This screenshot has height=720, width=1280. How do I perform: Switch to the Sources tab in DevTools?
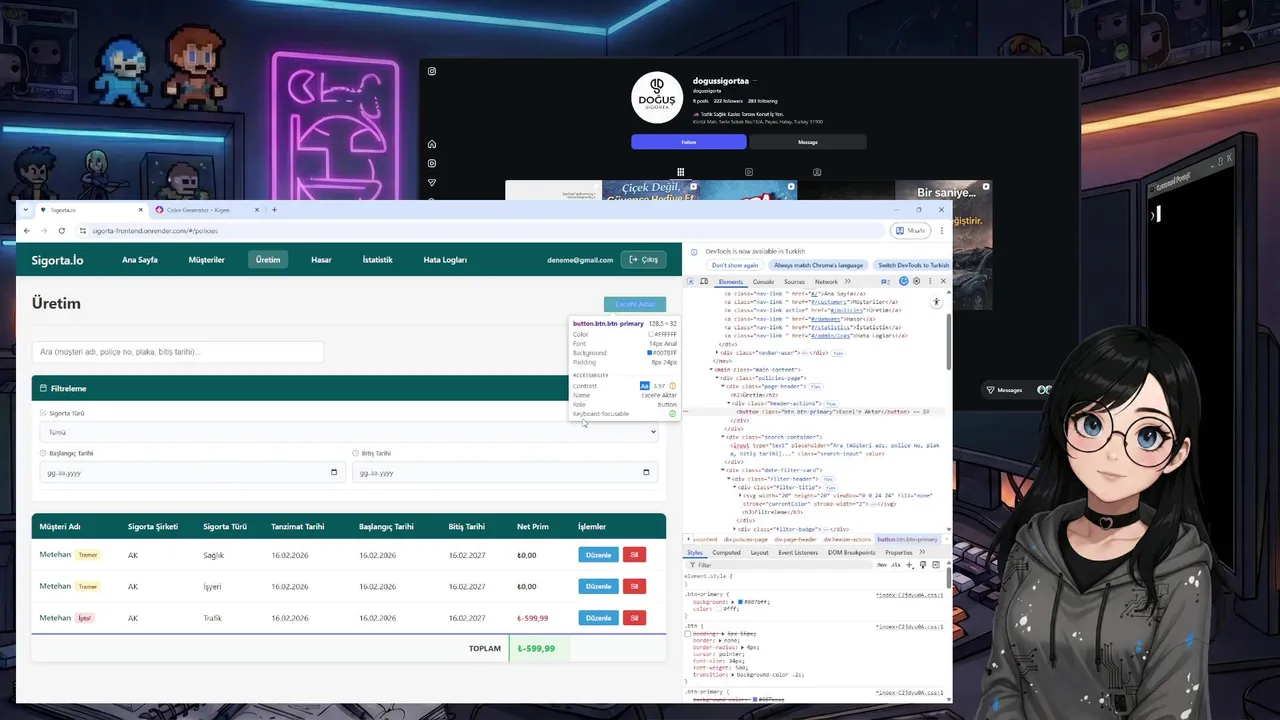coord(794,282)
